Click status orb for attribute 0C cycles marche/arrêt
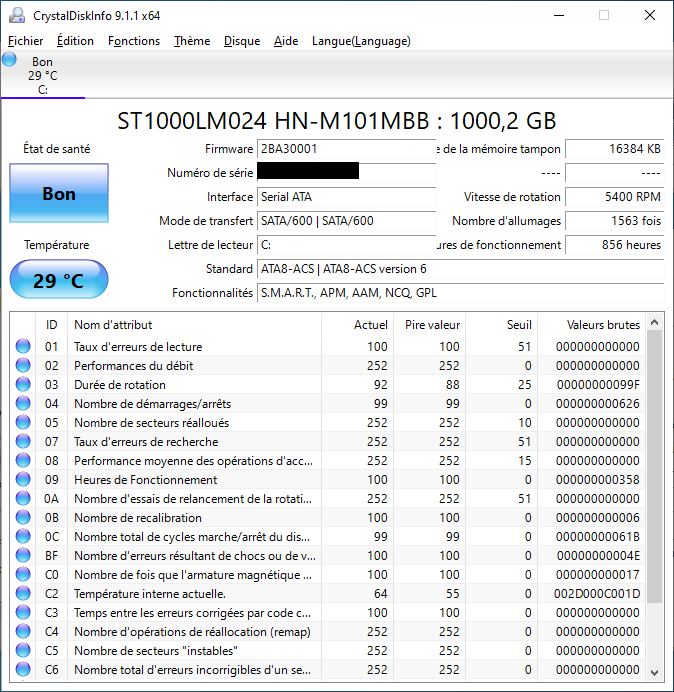The width and height of the screenshot is (674, 692). coord(23,536)
